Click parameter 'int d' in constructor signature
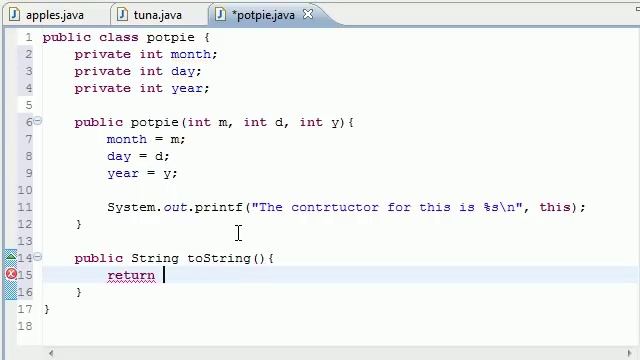The image size is (640, 360). pyautogui.click(x=263, y=122)
